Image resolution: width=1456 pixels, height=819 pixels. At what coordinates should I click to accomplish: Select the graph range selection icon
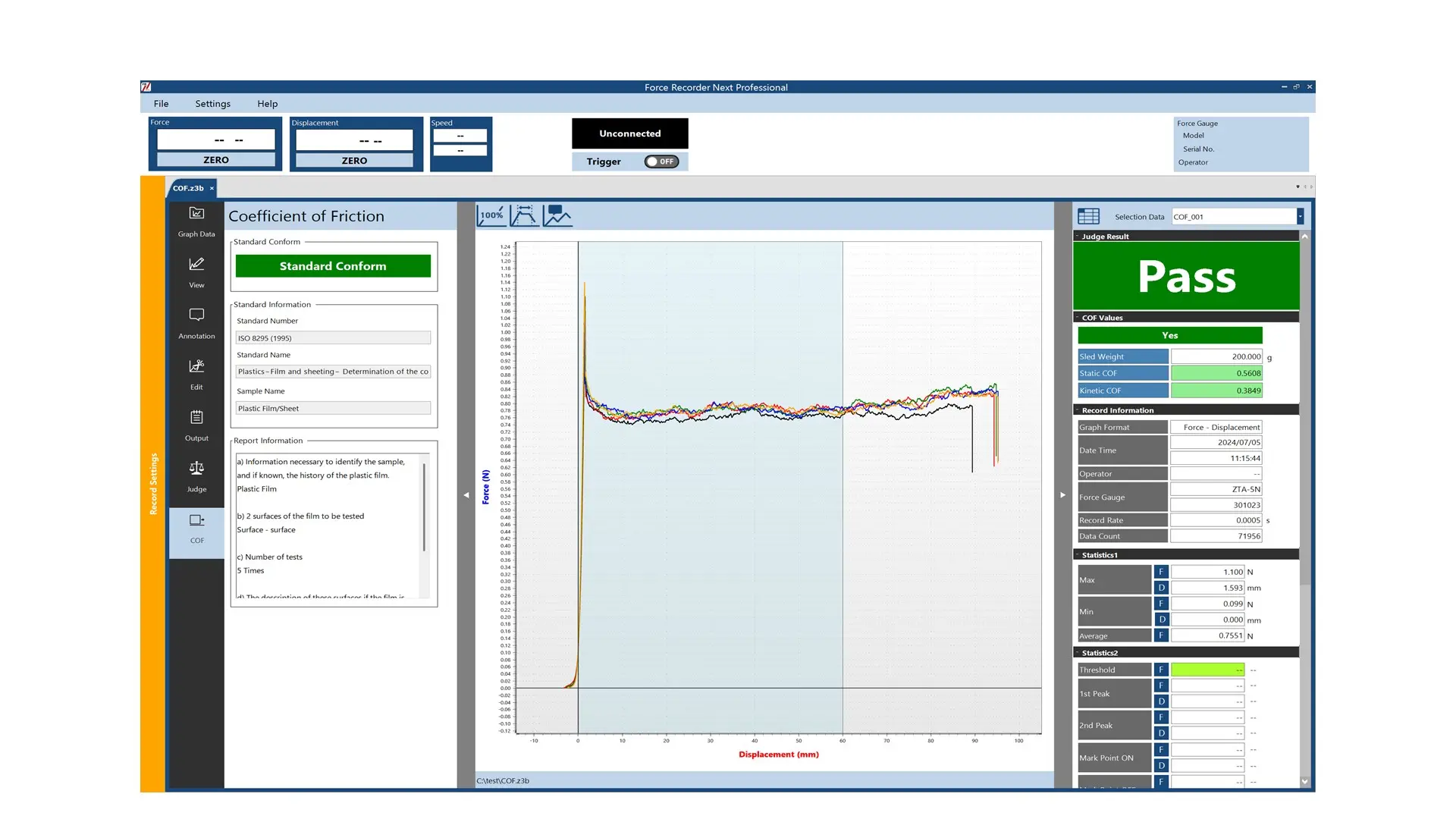click(524, 215)
